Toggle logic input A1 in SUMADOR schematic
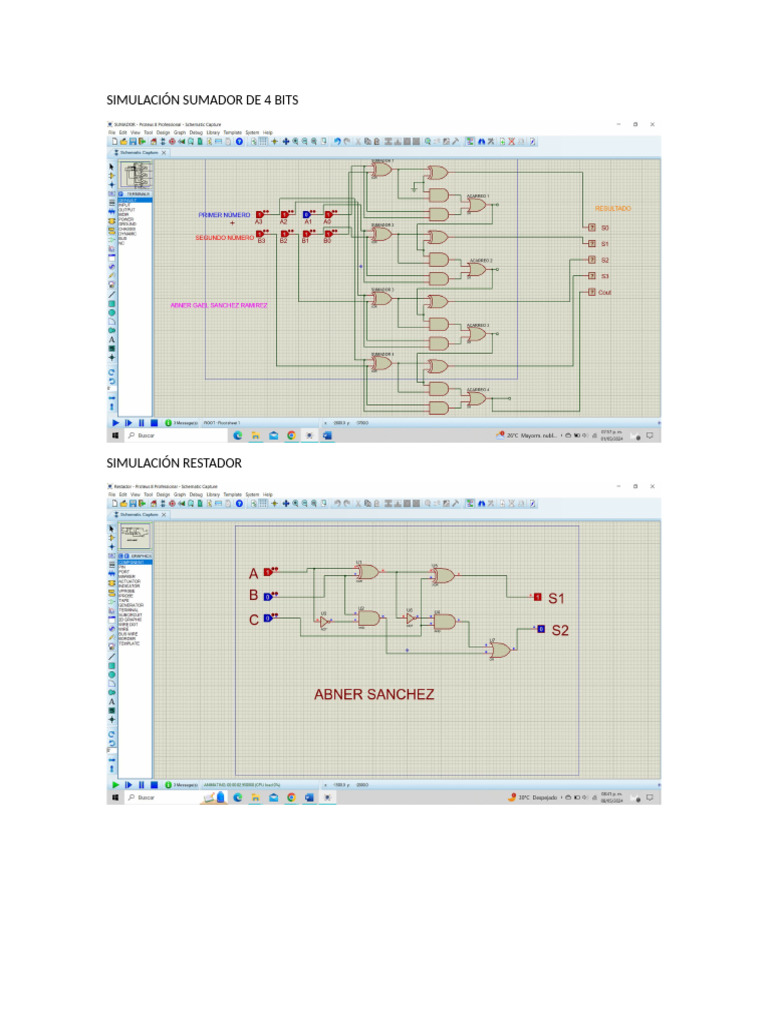Viewport: 768px width, 1024px height. [308, 214]
